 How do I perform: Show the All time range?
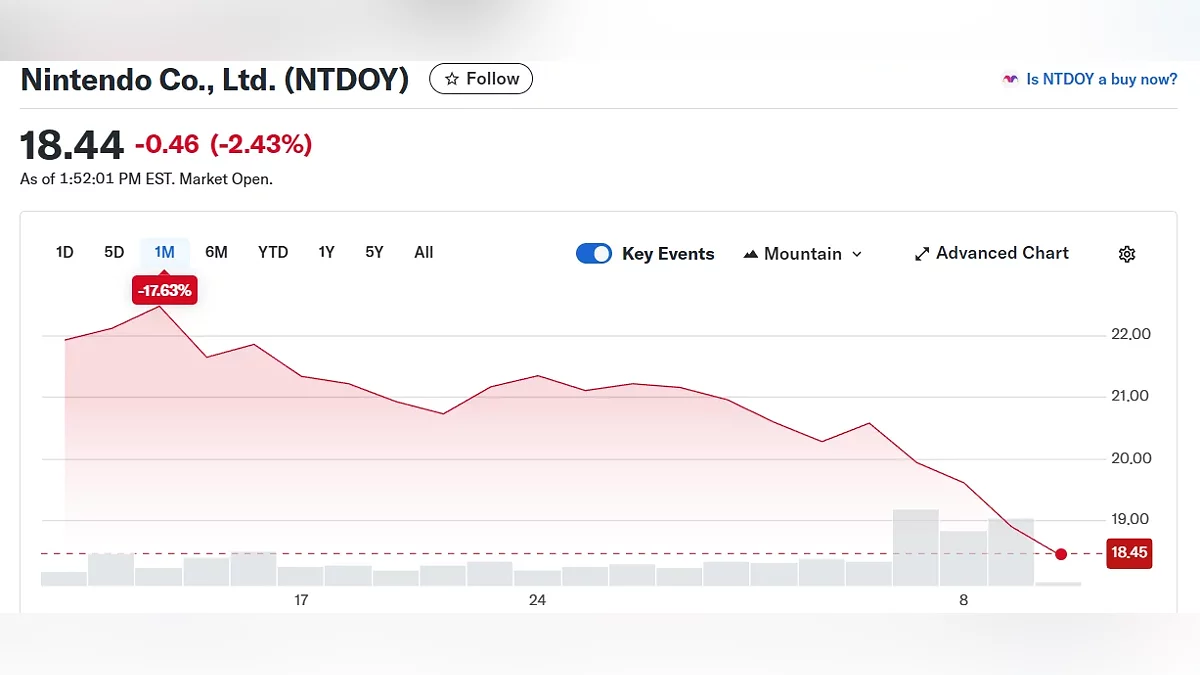(x=424, y=252)
